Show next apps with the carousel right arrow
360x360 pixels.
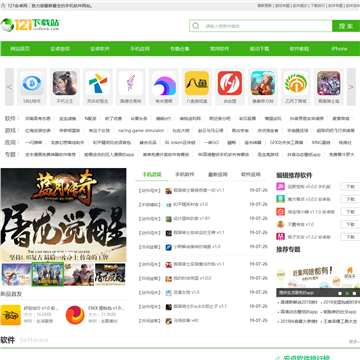pos(351,87)
